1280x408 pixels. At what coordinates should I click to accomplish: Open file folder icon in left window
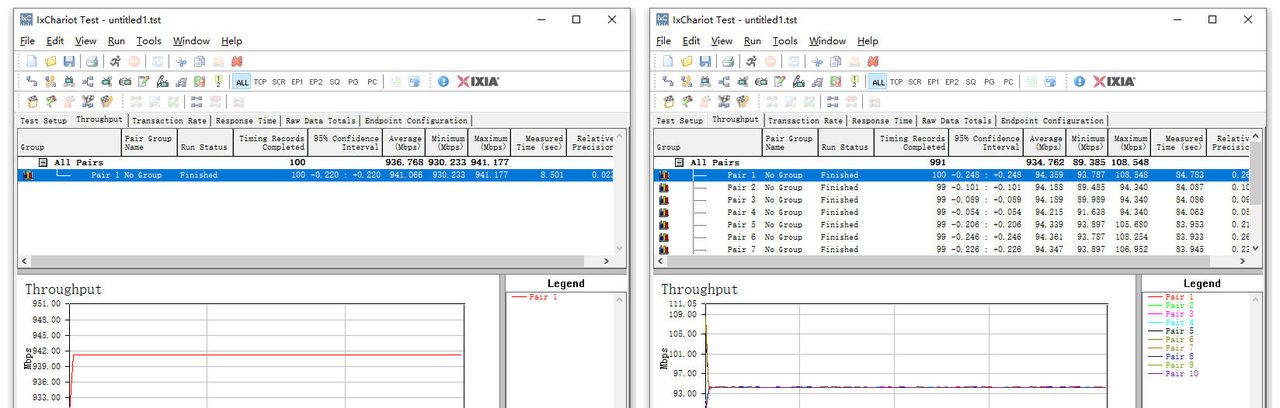pos(50,61)
